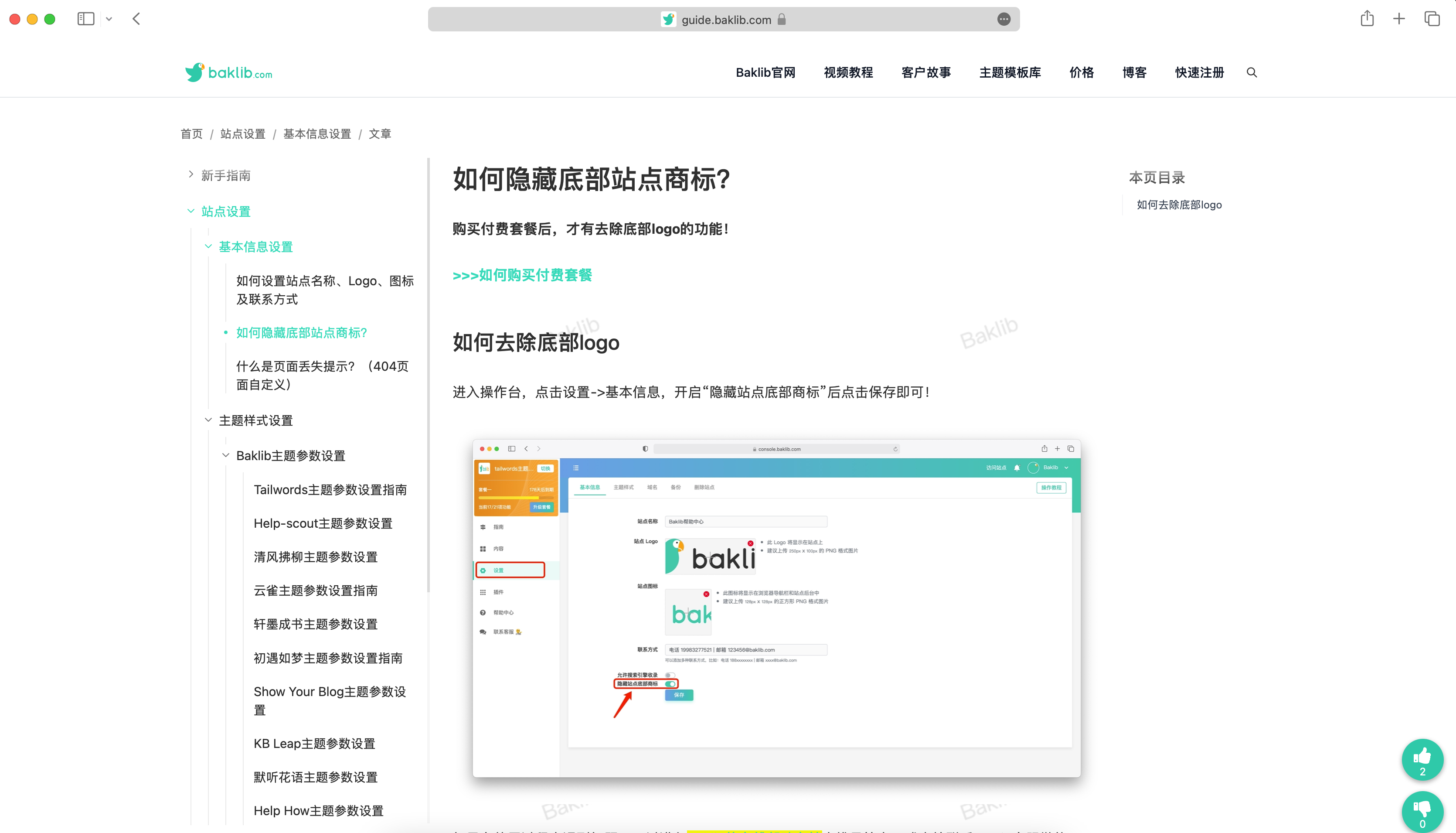Go to 首页 breadcrumb
Image resolution: width=1456 pixels, height=833 pixels.
click(191, 134)
